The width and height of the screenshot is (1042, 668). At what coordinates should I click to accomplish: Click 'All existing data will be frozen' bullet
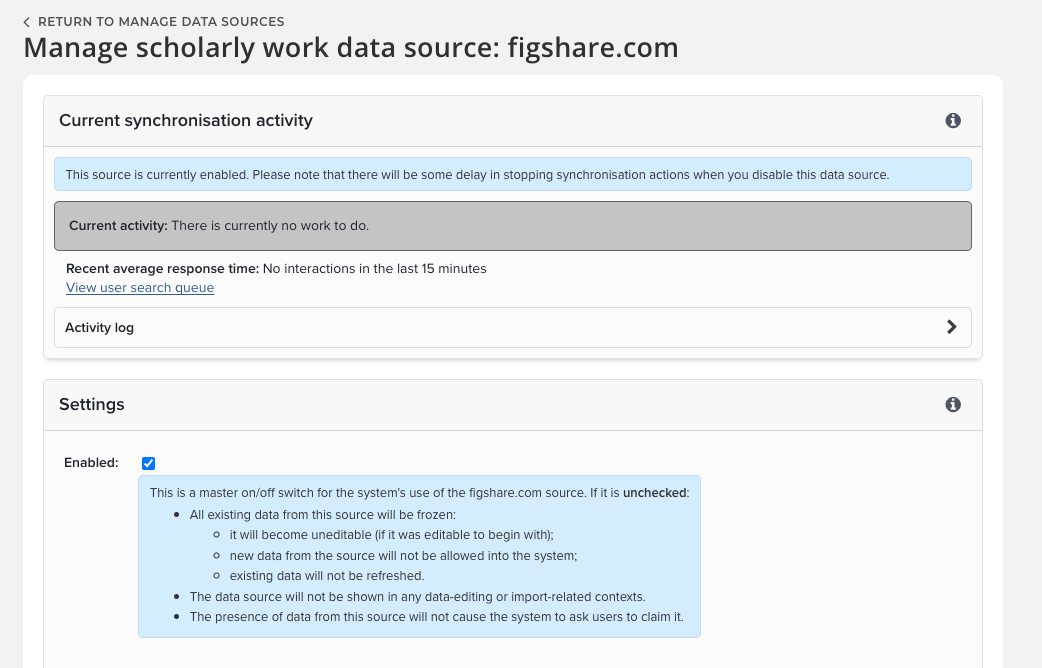coord(322,515)
